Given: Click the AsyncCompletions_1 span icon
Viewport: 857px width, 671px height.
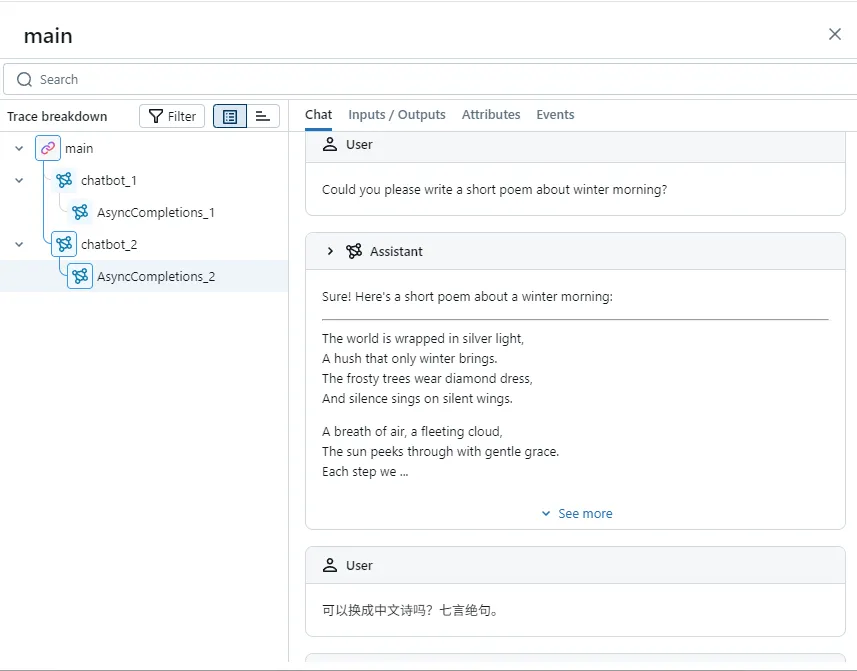Looking at the screenshot, I should (x=80, y=212).
